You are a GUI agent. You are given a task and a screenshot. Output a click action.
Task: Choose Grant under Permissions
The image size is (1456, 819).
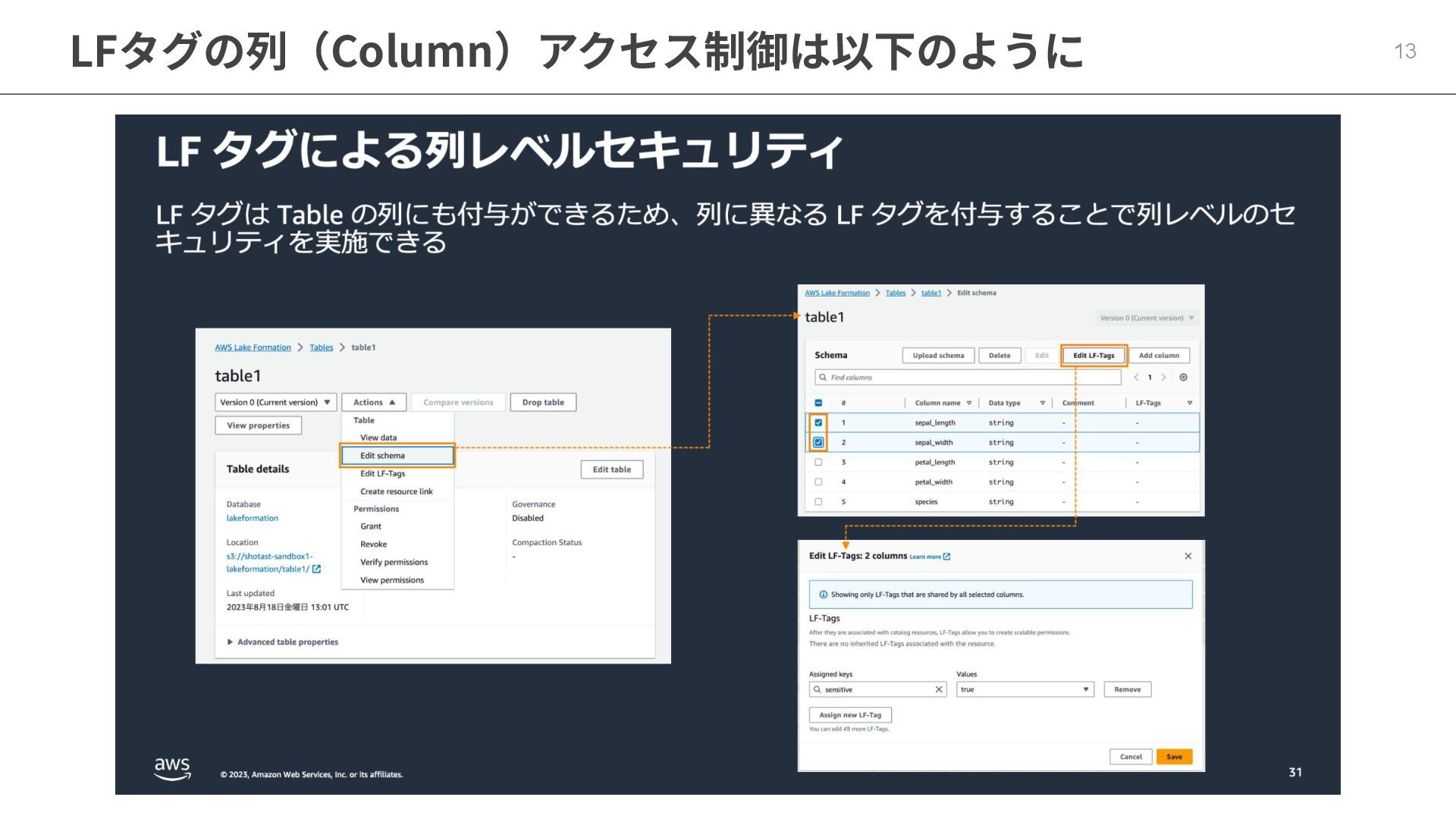[x=371, y=526]
